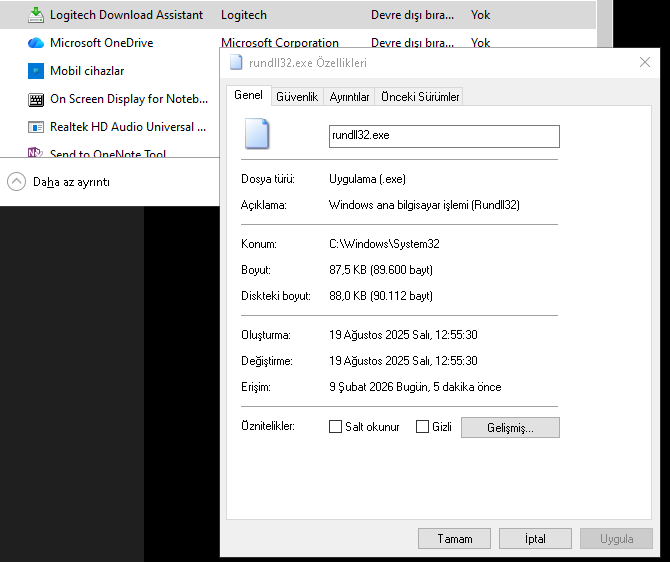This screenshot has width=670, height=562.
Task: Click the large rundll32.exe file icon
Action: 257,133
